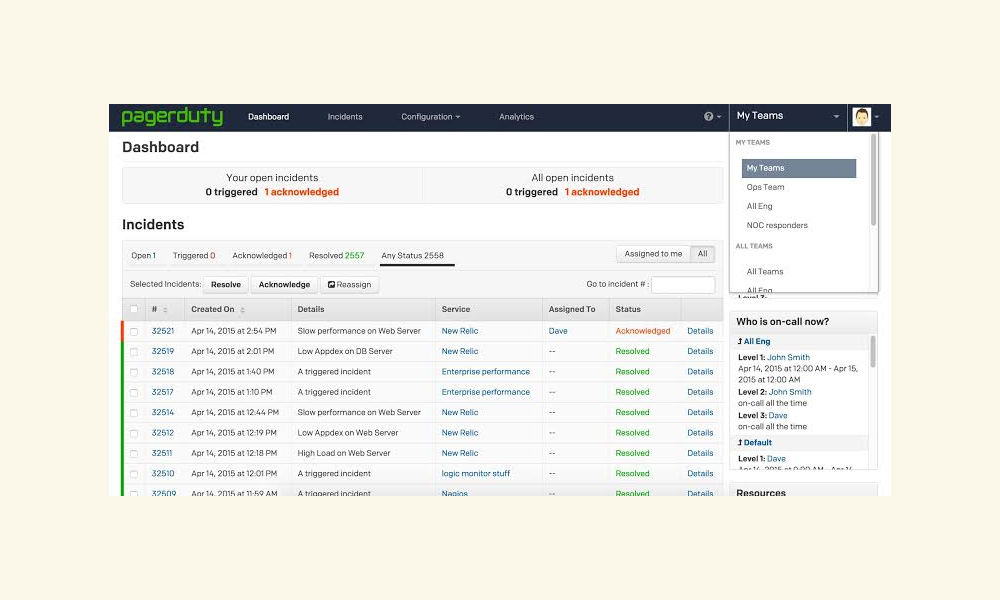The height and width of the screenshot is (600, 1000).
Task: Check the box for incident 32517
Action: tap(134, 393)
